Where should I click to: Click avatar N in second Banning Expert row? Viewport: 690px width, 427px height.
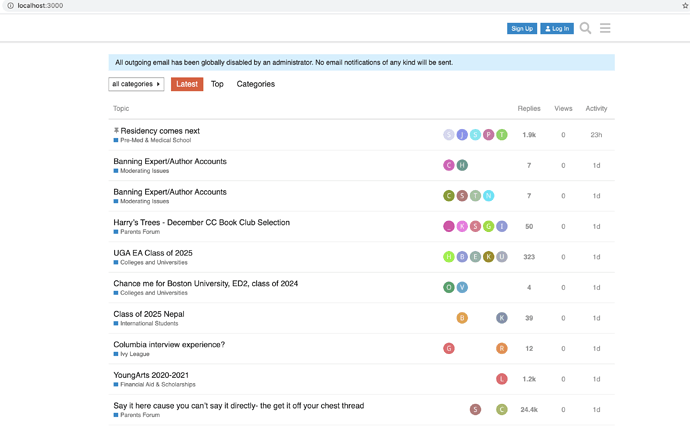(x=488, y=196)
